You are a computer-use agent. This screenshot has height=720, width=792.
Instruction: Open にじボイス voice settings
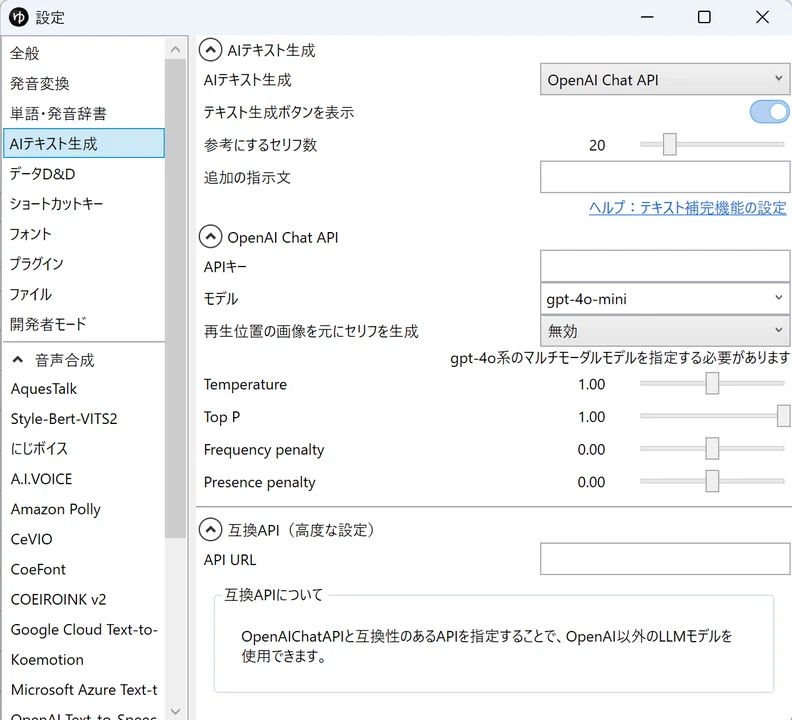(84, 449)
